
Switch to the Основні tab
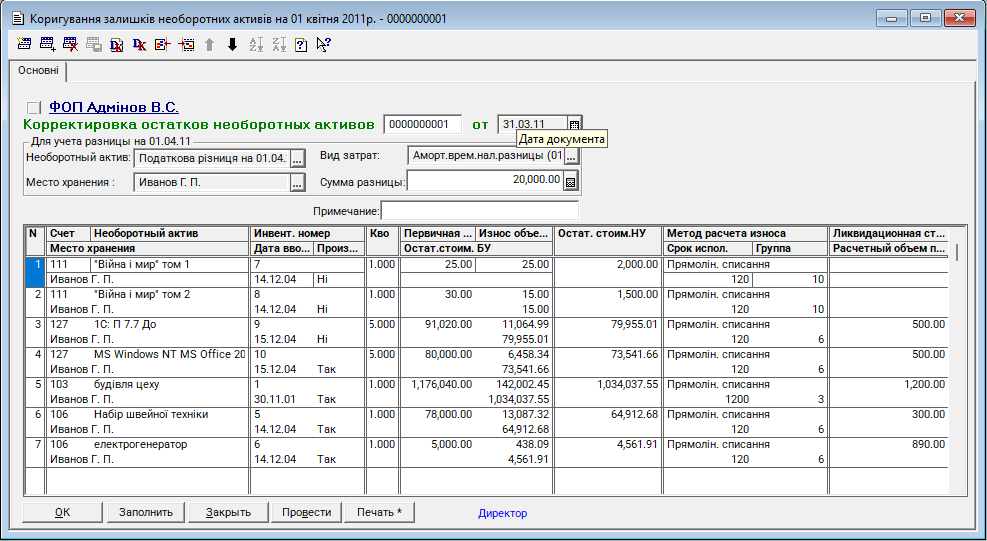pos(39,72)
